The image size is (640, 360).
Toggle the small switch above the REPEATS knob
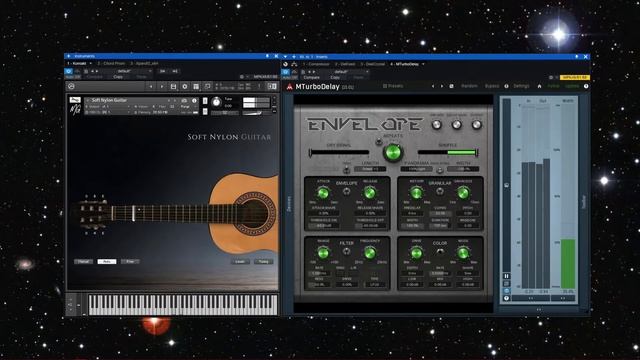point(379,142)
